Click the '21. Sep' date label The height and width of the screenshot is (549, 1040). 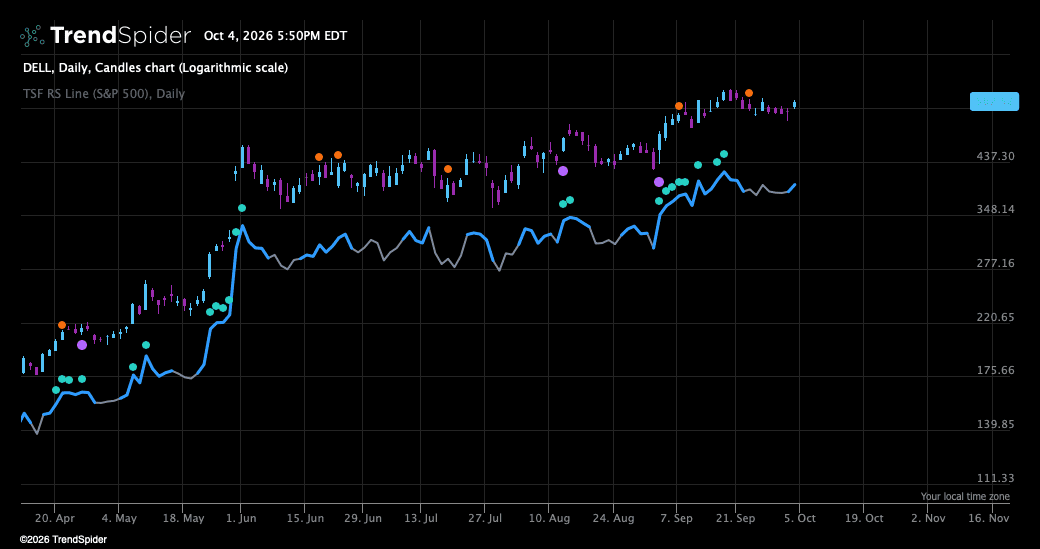(x=736, y=517)
